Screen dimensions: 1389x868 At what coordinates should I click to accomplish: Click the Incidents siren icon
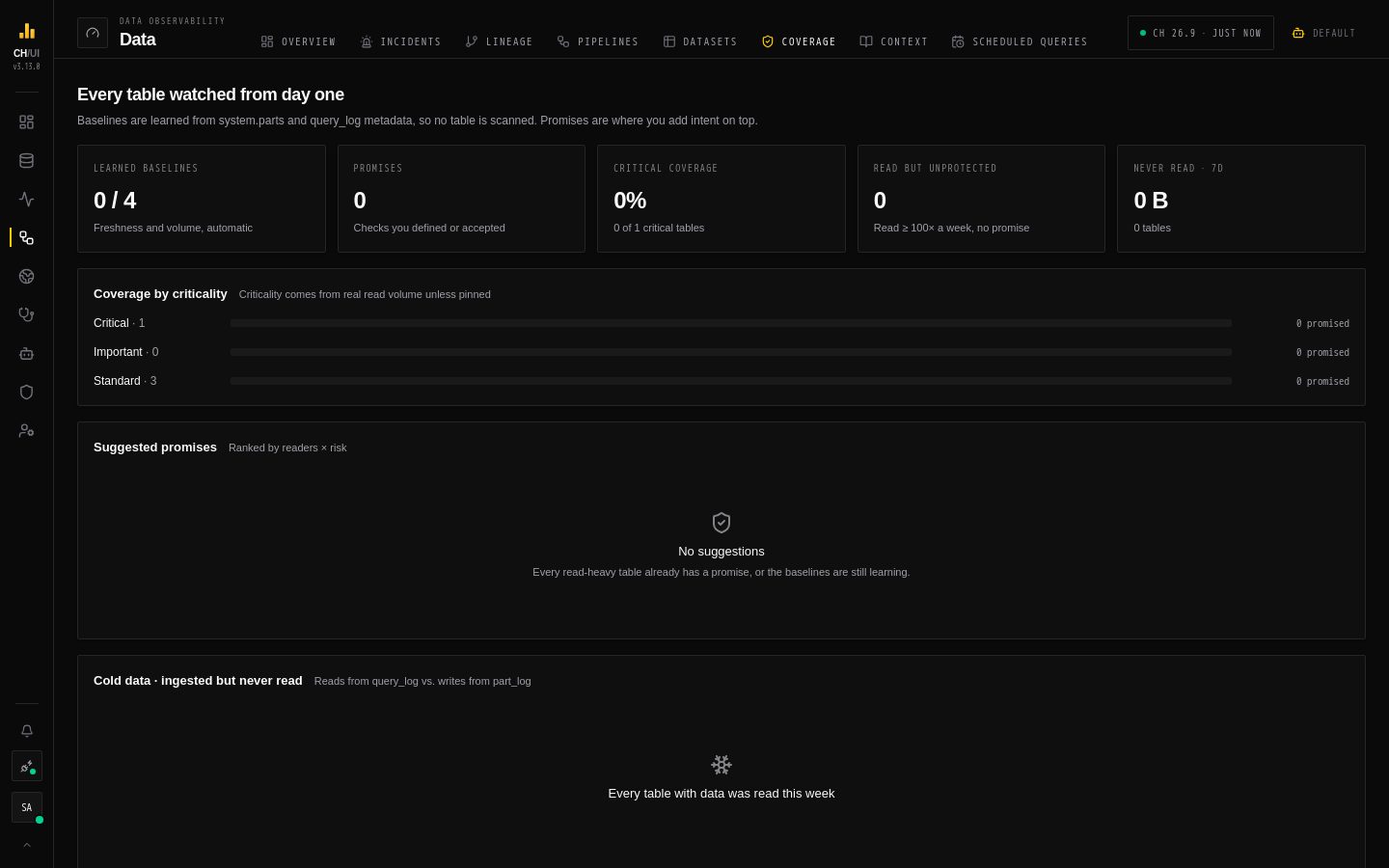click(x=367, y=41)
